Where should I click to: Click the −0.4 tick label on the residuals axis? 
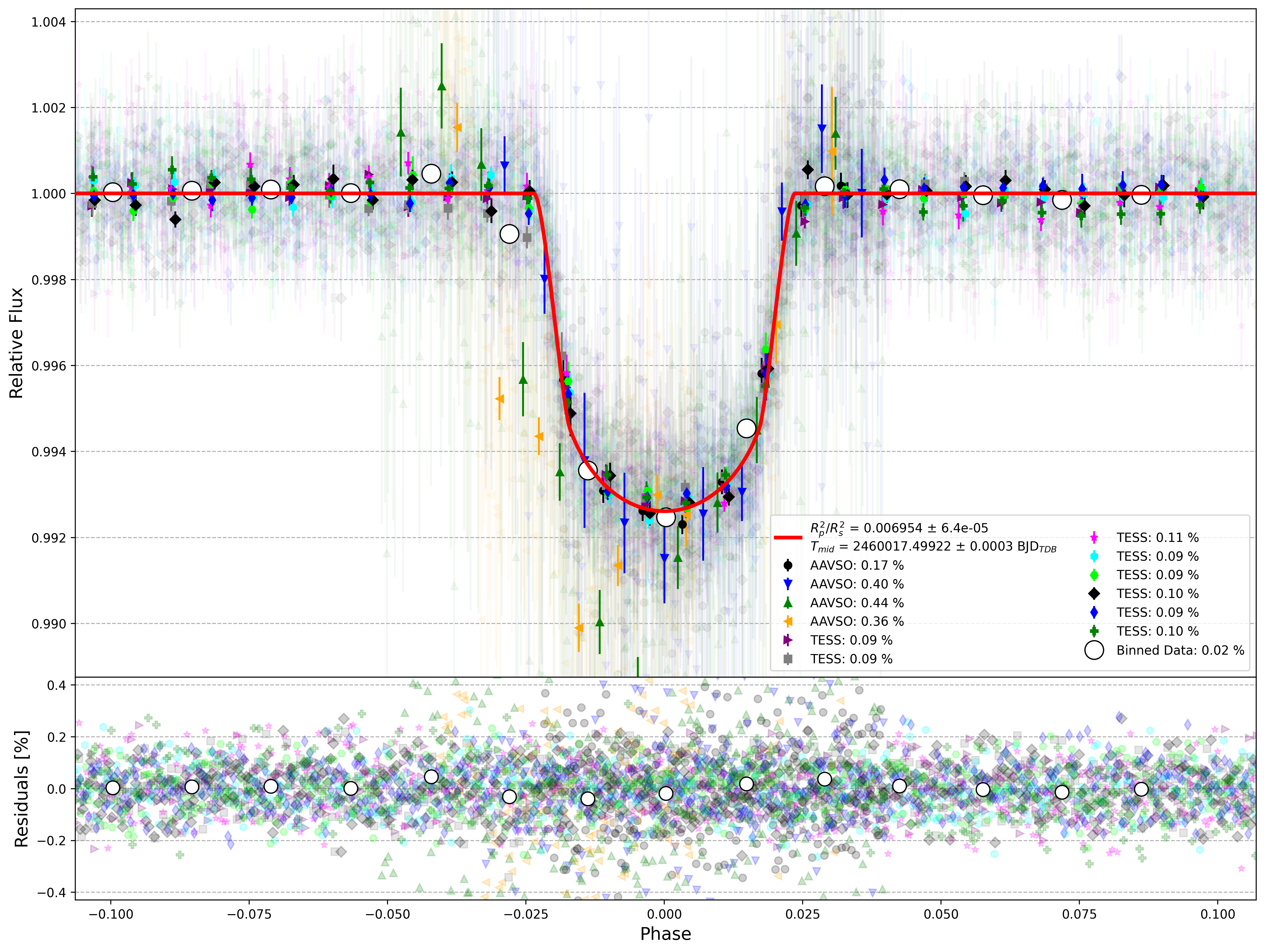pyautogui.click(x=52, y=892)
